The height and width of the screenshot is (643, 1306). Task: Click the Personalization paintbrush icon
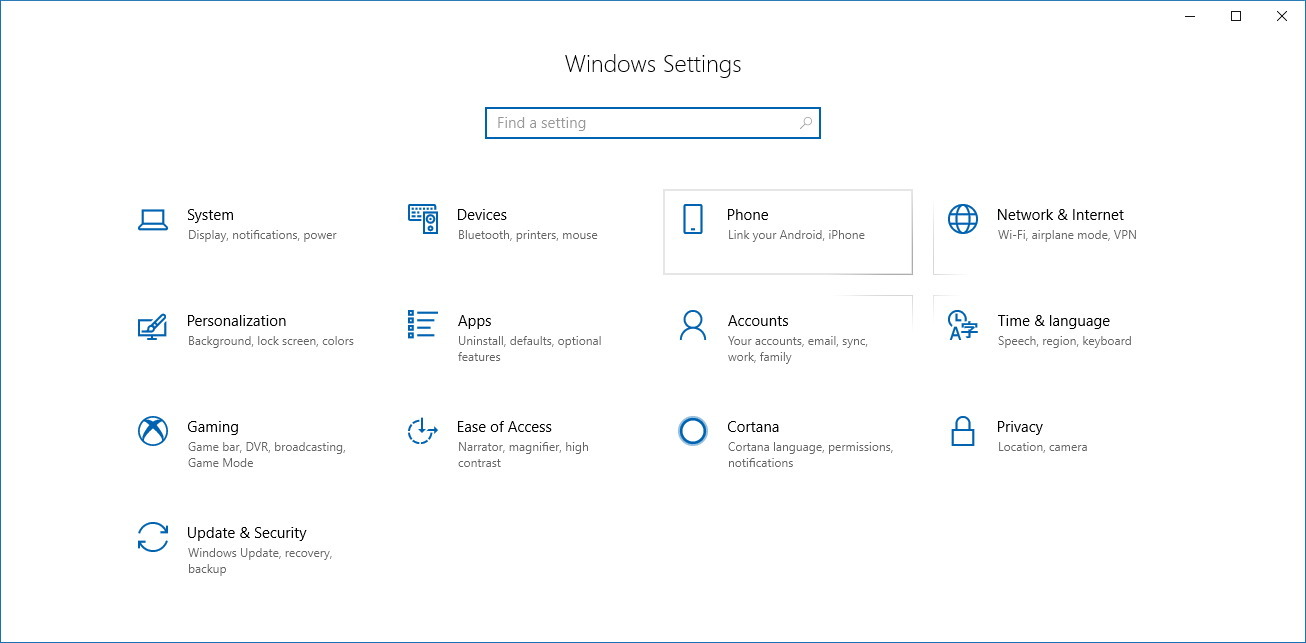tap(152, 326)
